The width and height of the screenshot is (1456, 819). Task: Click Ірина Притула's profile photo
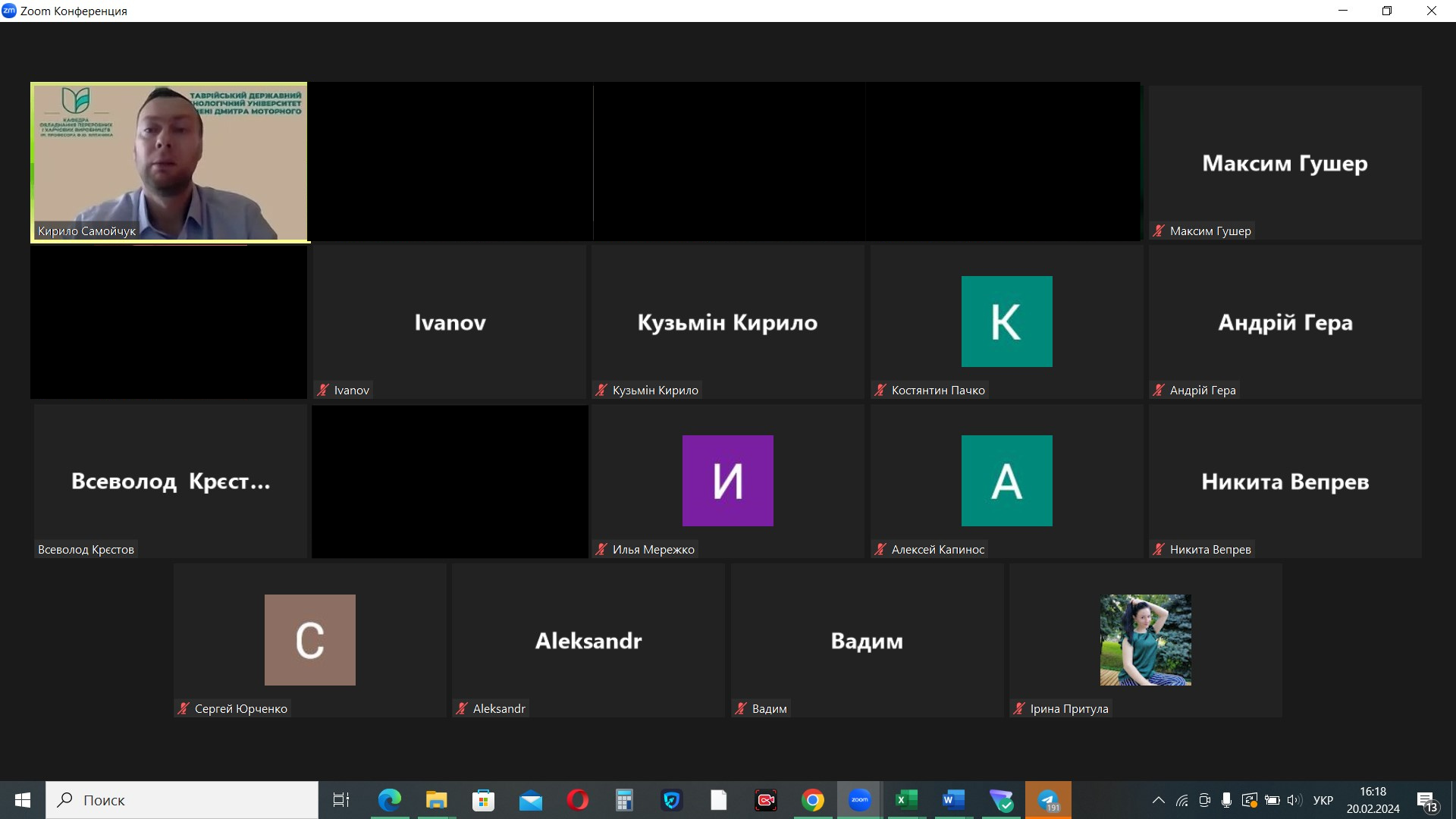pyautogui.click(x=1145, y=639)
